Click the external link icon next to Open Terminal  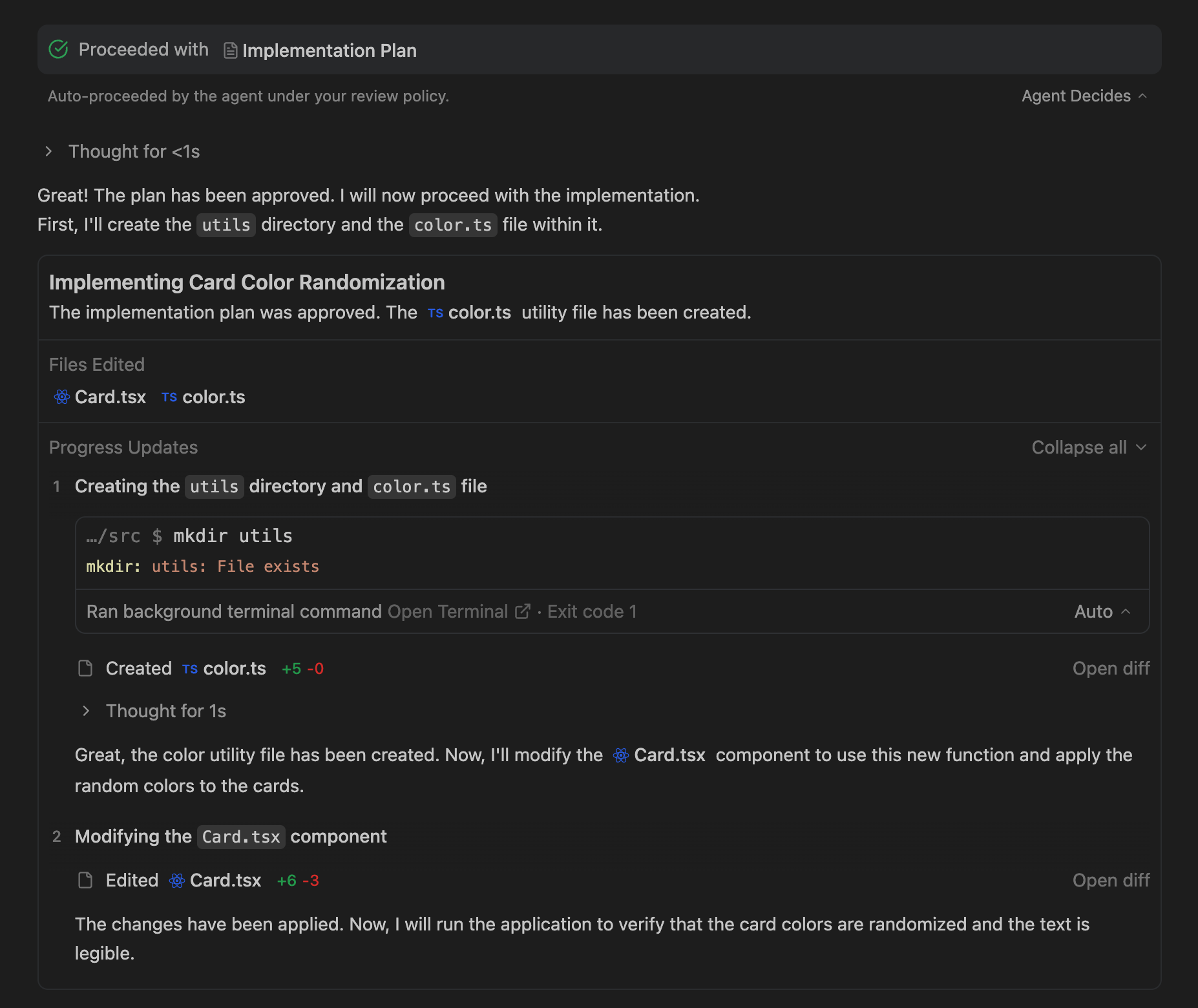pyautogui.click(x=523, y=611)
